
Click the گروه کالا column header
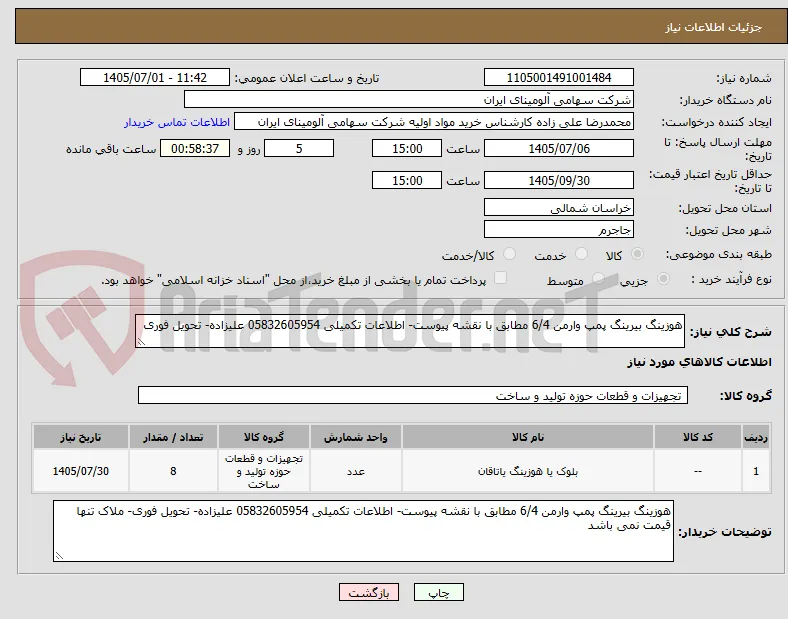tap(264, 437)
